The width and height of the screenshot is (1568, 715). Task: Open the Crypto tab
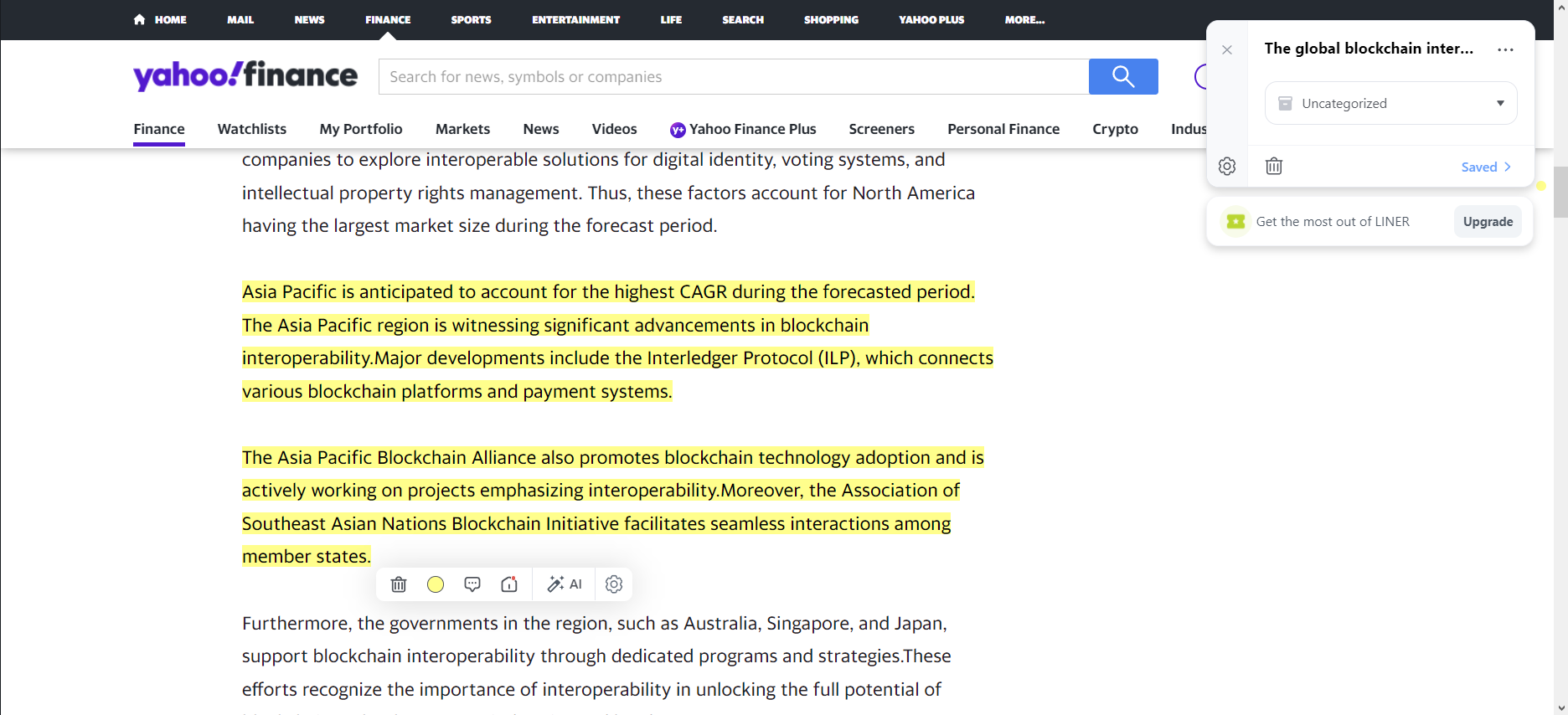pos(1115,129)
